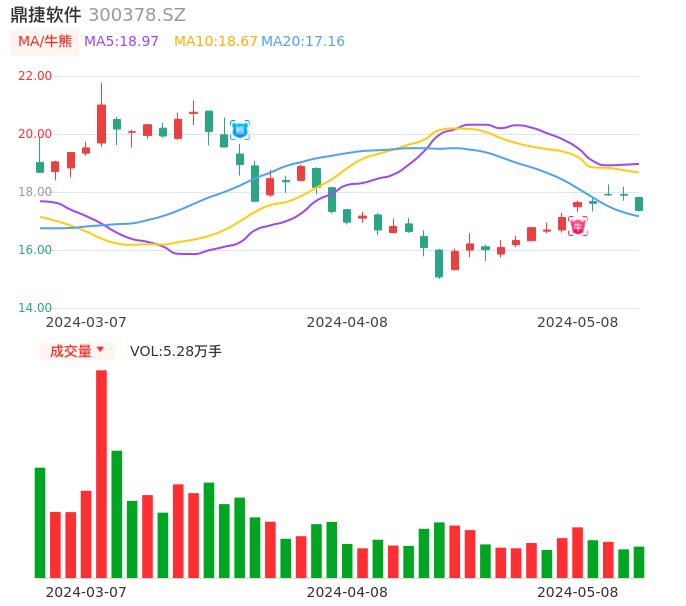Click the 14.00 price axis label

pos(36,308)
